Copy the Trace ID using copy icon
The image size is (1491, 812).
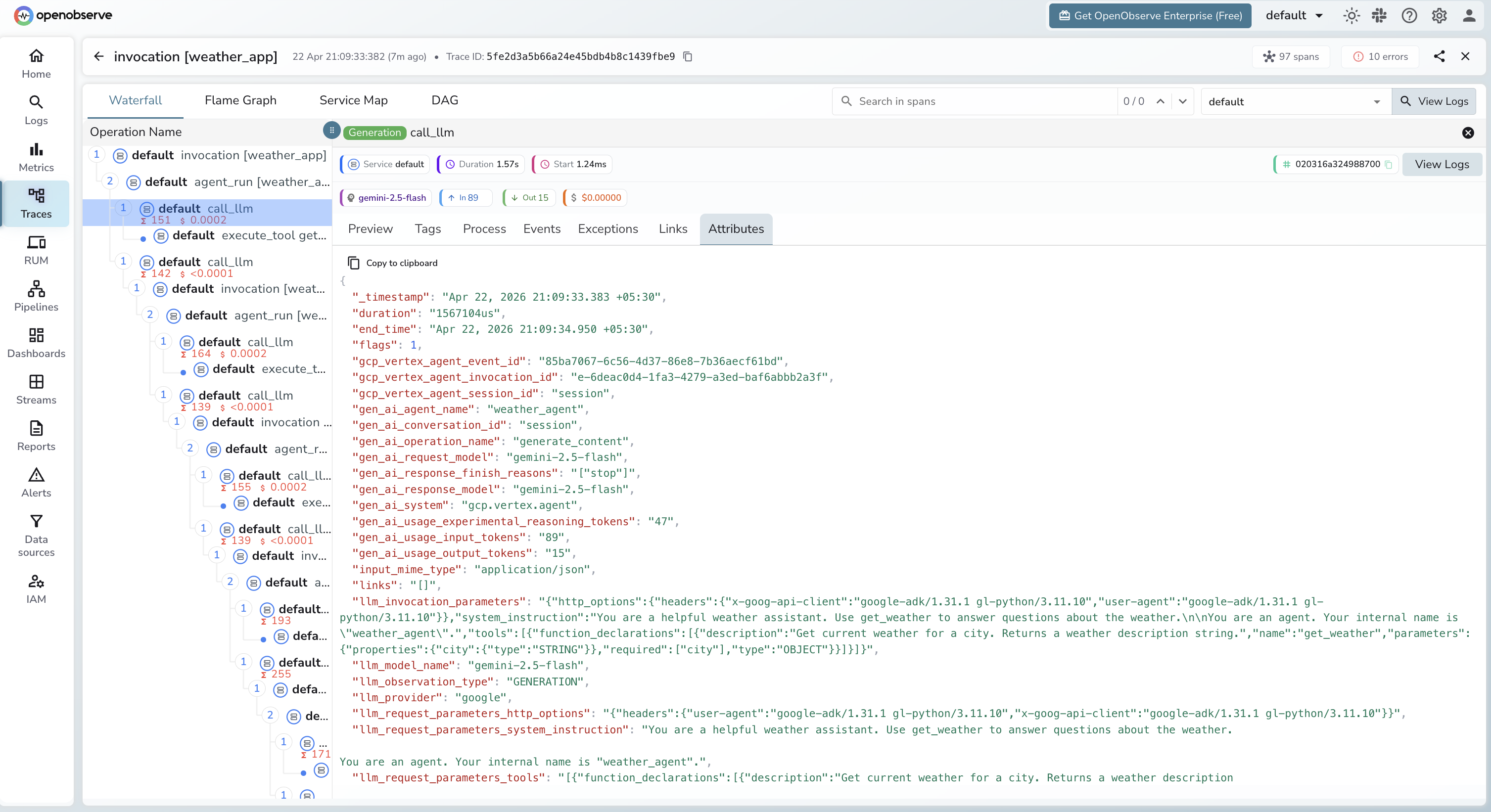[x=688, y=56]
